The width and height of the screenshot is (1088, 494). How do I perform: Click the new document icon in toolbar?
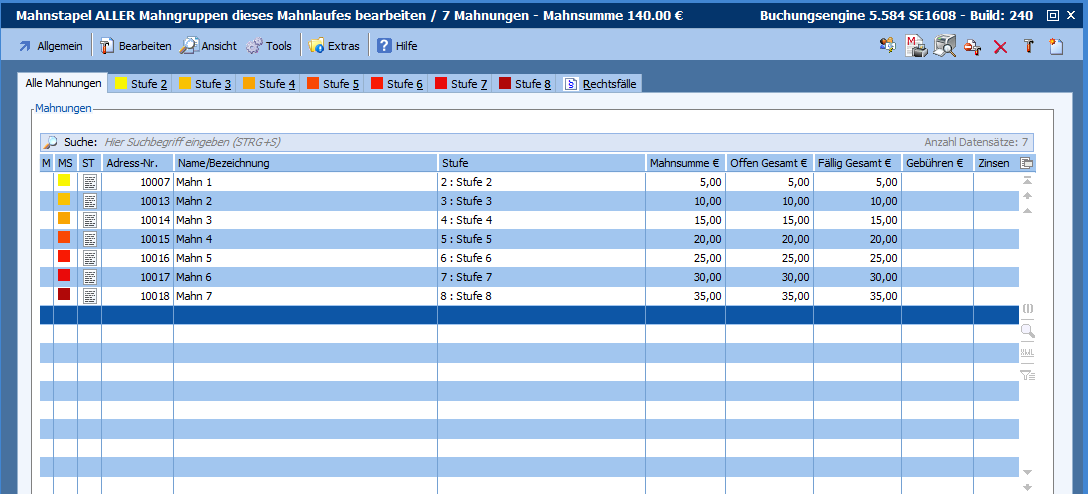1055,46
